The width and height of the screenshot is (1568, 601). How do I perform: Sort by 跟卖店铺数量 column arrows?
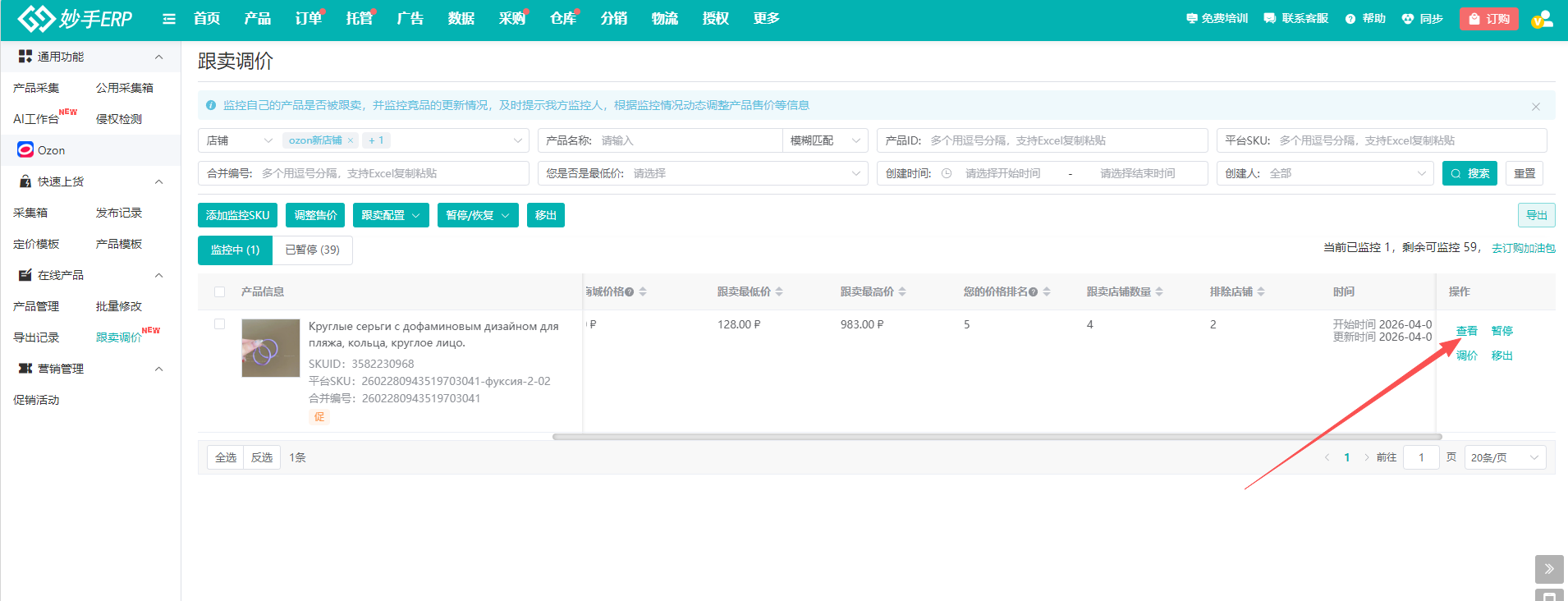pos(1159,291)
